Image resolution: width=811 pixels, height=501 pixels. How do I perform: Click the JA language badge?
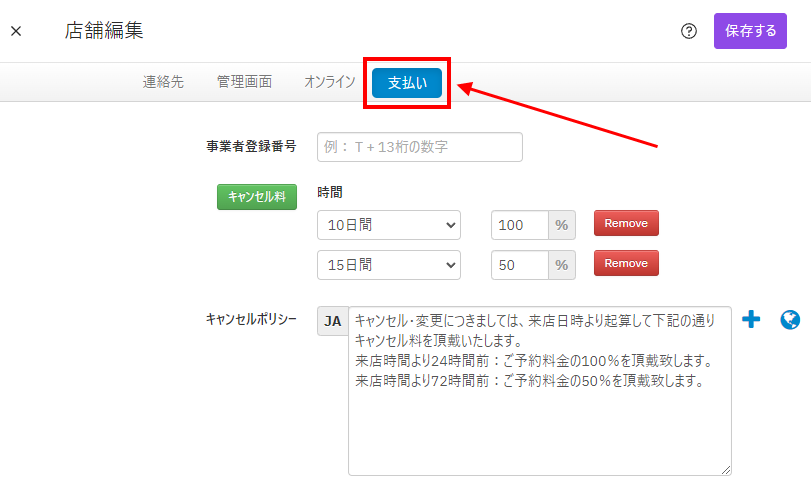(x=333, y=321)
